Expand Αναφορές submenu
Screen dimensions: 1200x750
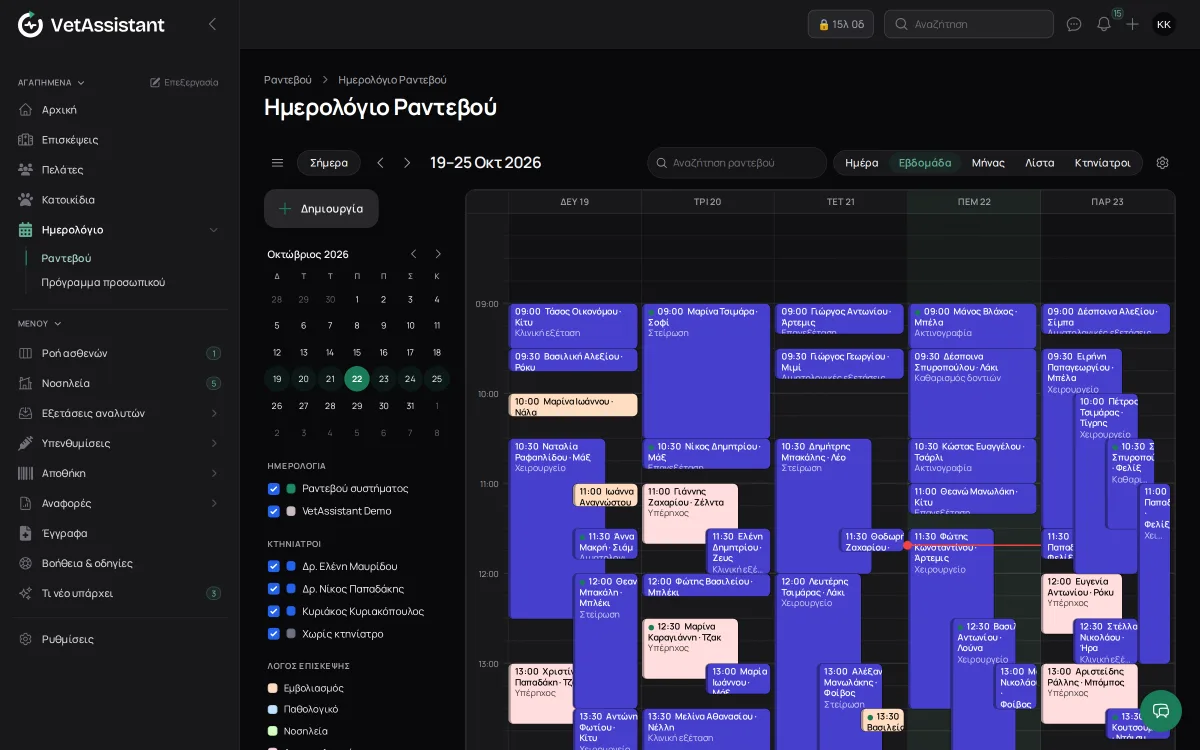coord(213,503)
